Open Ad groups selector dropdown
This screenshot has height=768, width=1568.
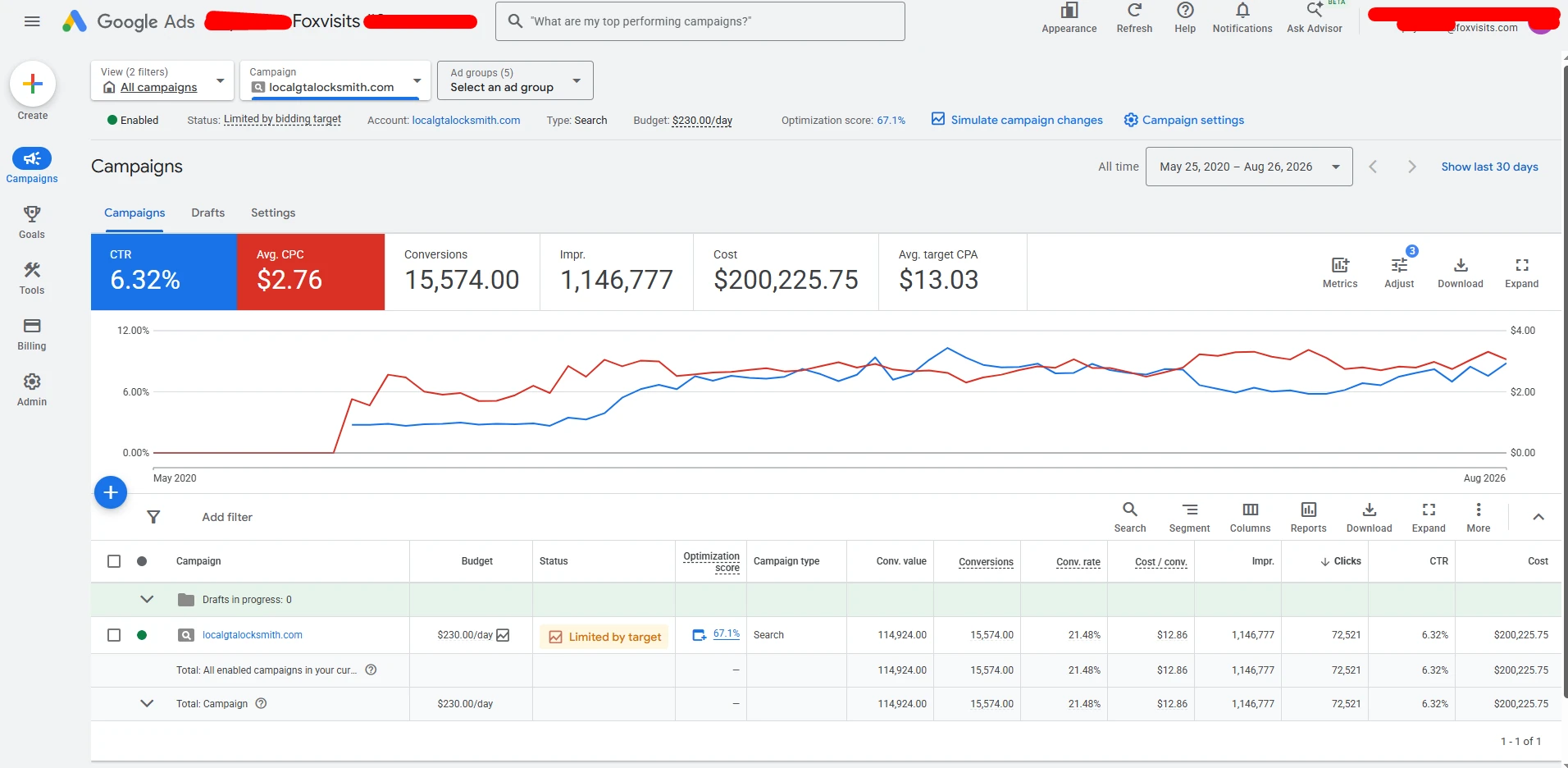[515, 80]
